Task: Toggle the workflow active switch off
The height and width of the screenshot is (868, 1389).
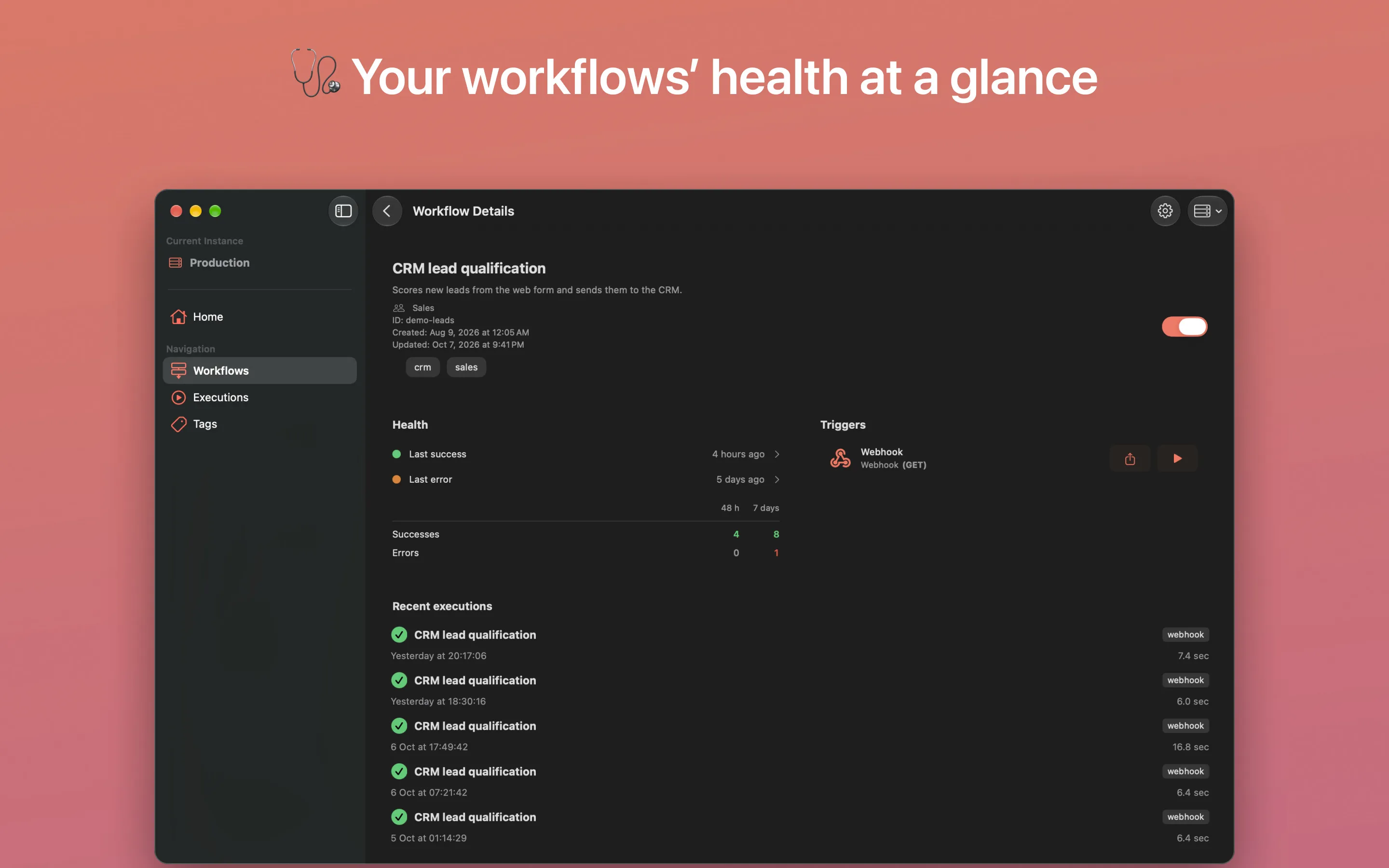Action: (1184, 326)
